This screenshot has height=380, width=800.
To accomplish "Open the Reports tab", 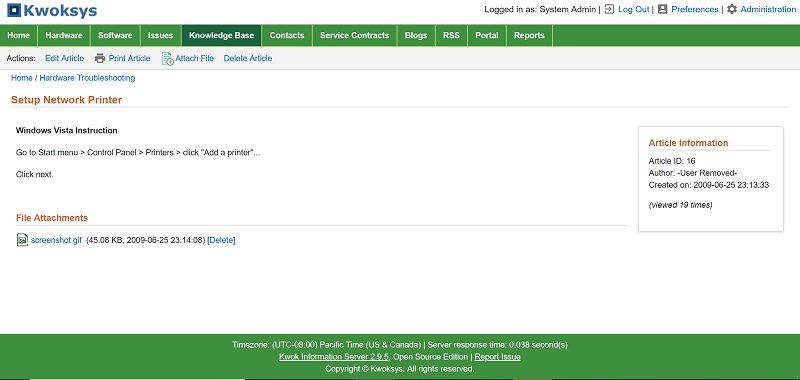I will [x=529, y=35].
